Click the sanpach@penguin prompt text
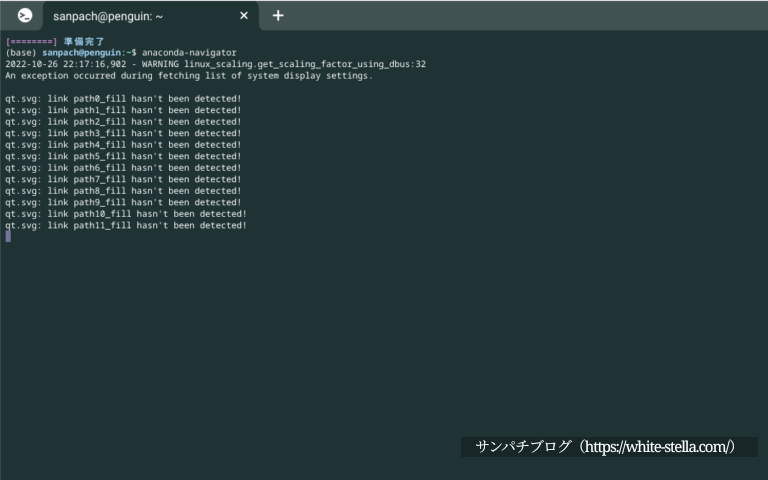The image size is (768, 480). point(81,52)
